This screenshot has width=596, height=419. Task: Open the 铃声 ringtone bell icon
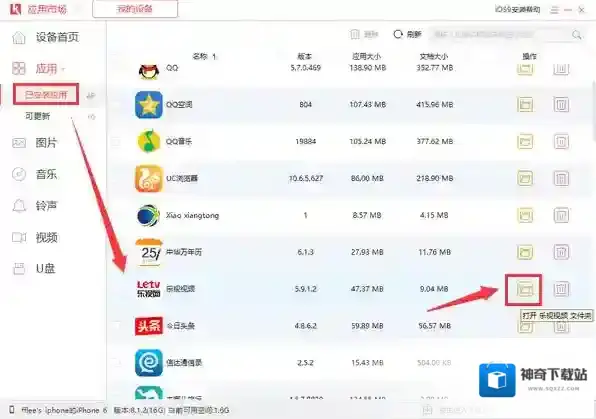coord(19,206)
